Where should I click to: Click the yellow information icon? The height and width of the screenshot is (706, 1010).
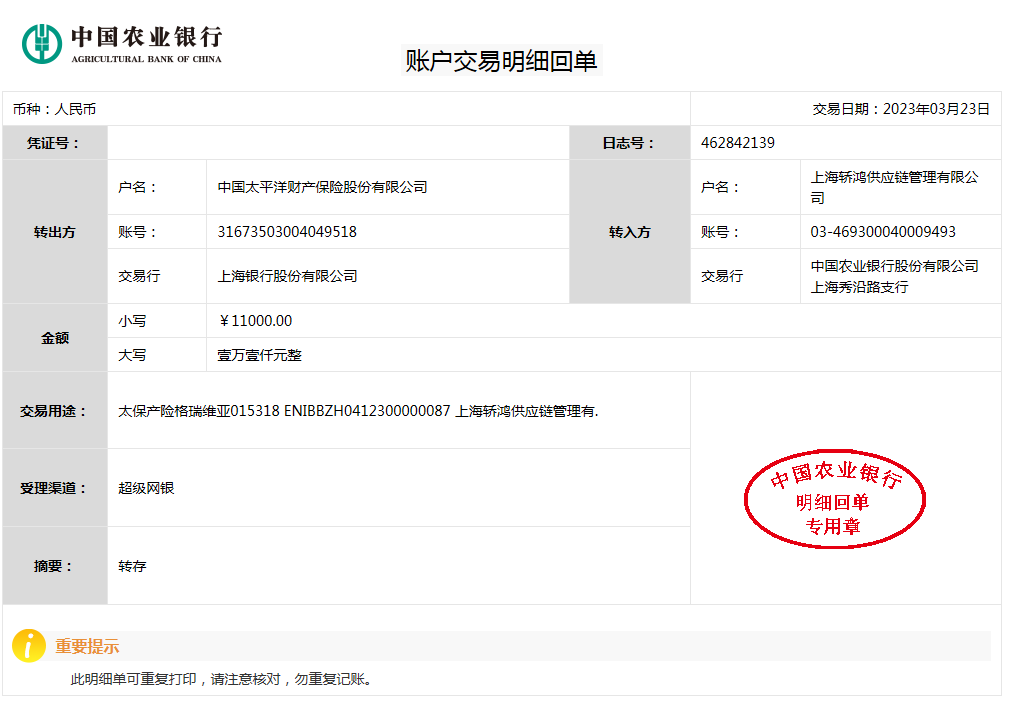click(29, 646)
